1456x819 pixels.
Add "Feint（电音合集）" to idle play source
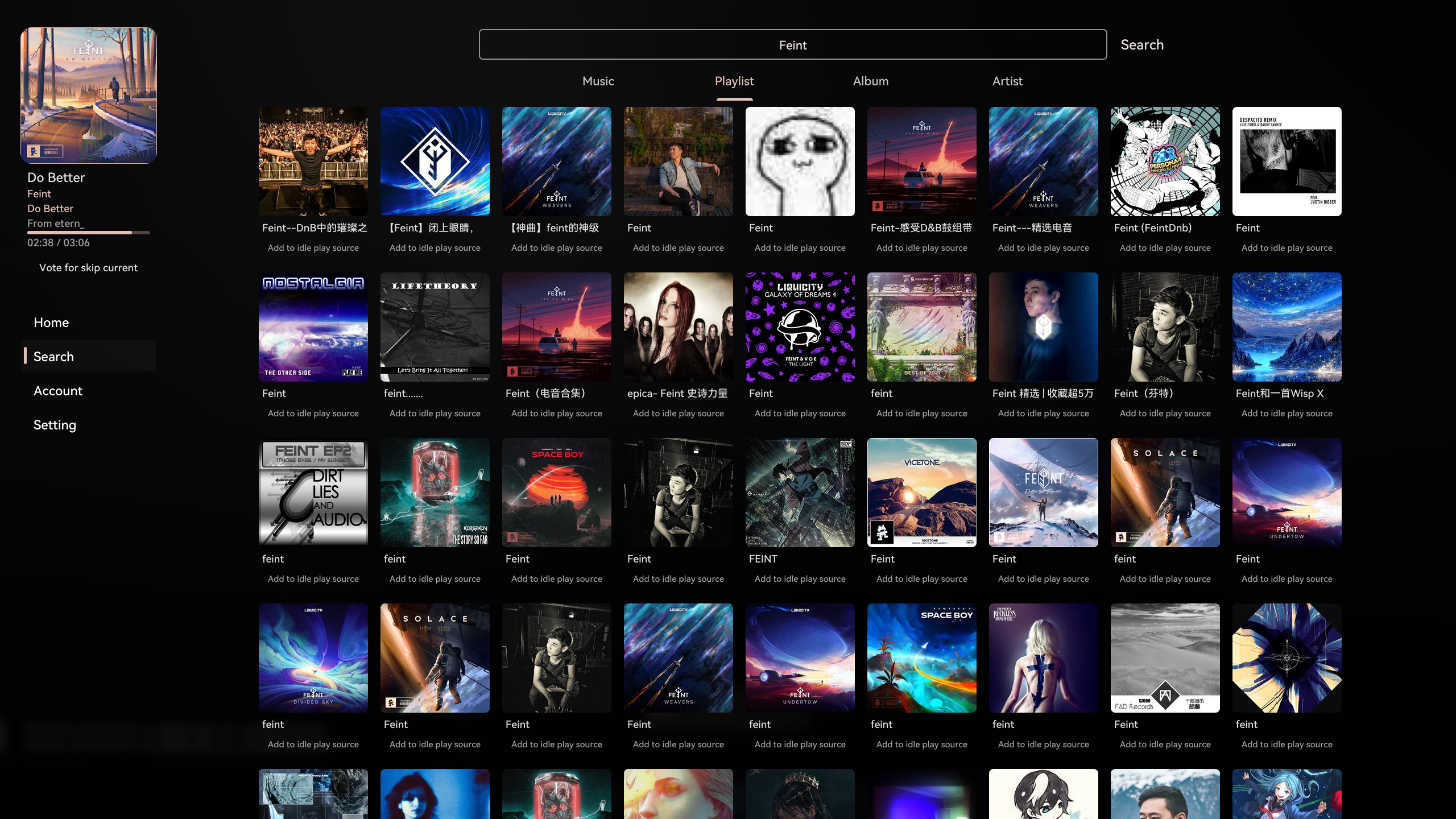[557, 413]
